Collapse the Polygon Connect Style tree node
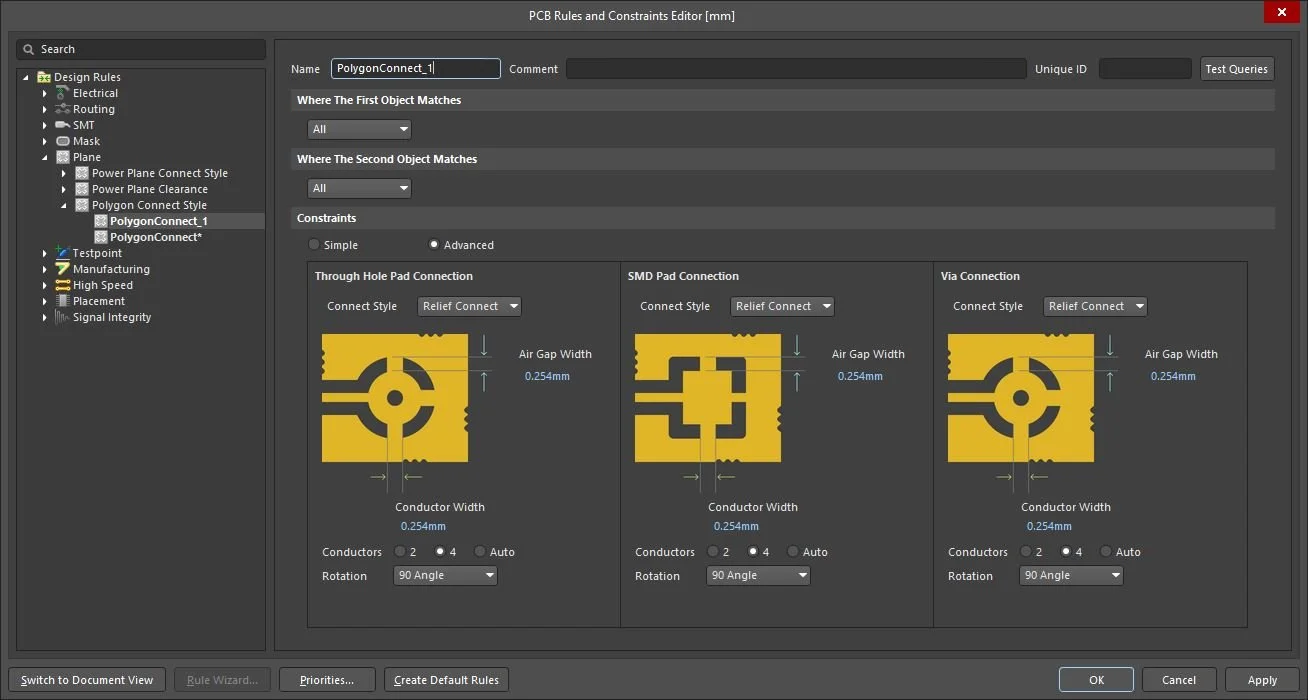Viewport: 1308px width, 700px height. 64,205
